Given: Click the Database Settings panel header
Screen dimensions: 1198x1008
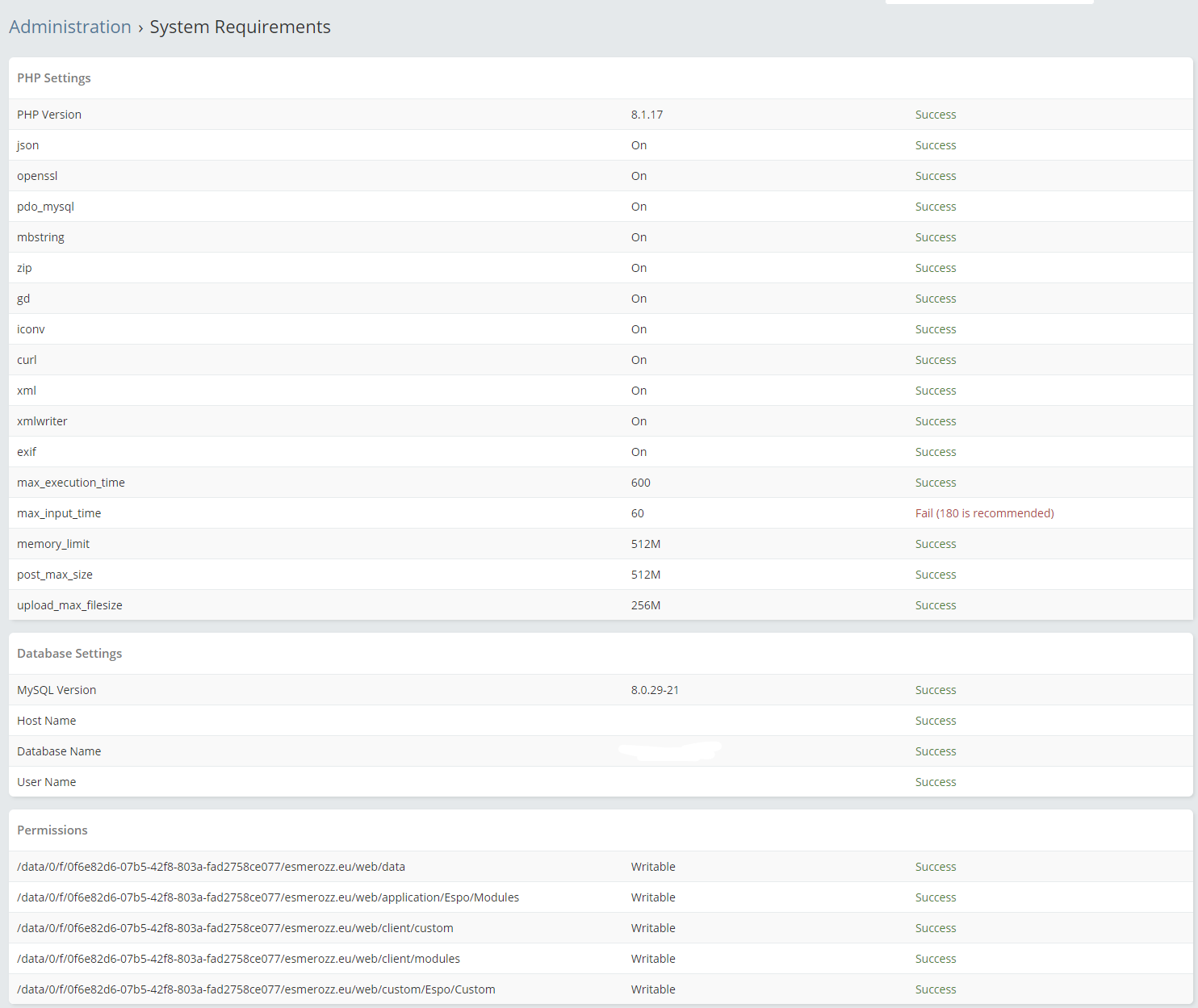Looking at the screenshot, I should [69, 654].
